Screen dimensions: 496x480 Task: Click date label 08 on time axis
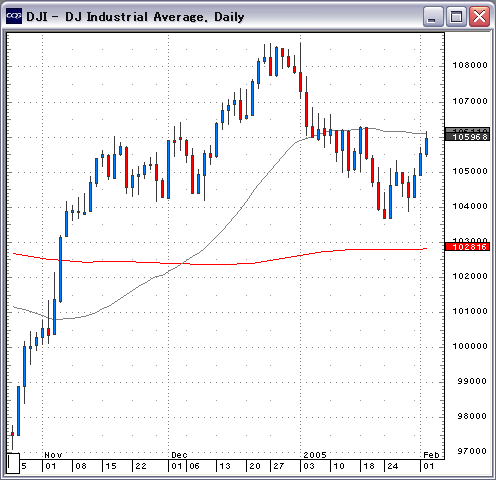point(81,466)
